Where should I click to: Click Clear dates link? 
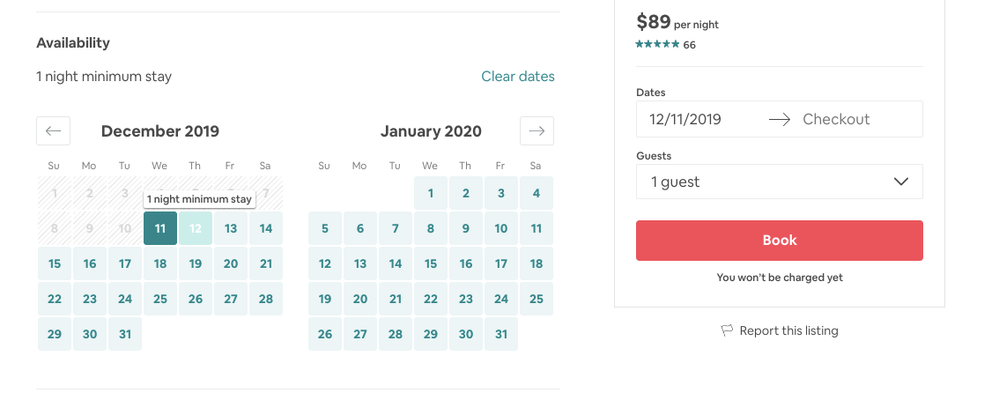pyautogui.click(x=517, y=76)
